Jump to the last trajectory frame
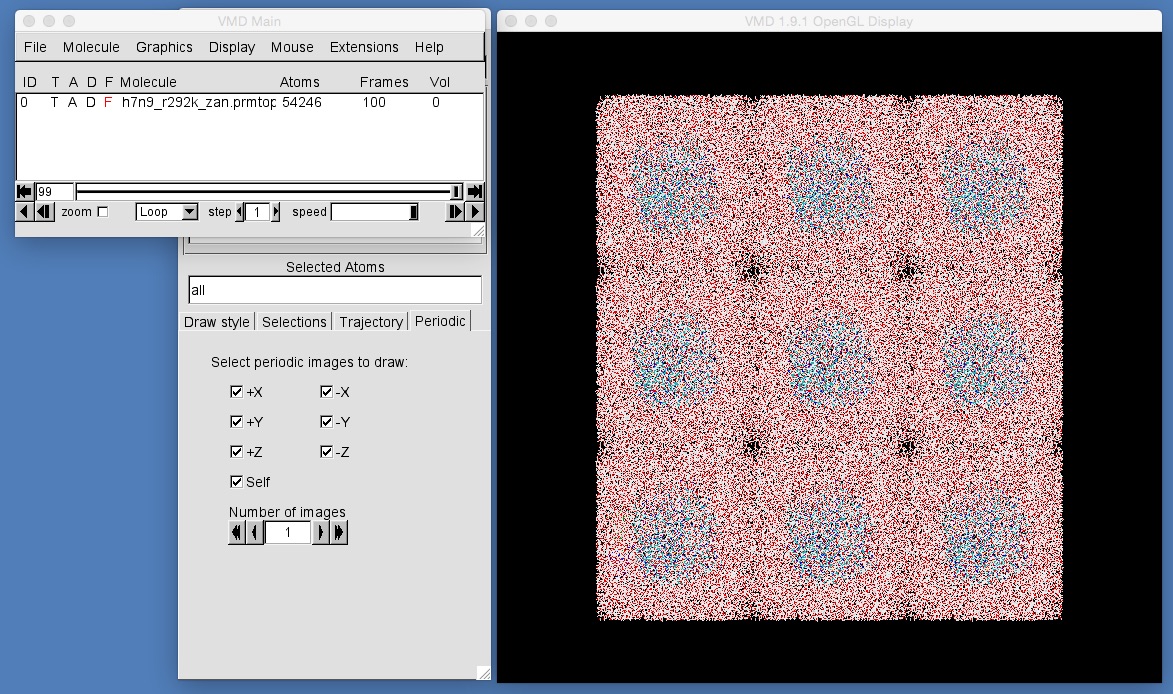The height and width of the screenshot is (694, 1173). (474, 191)
